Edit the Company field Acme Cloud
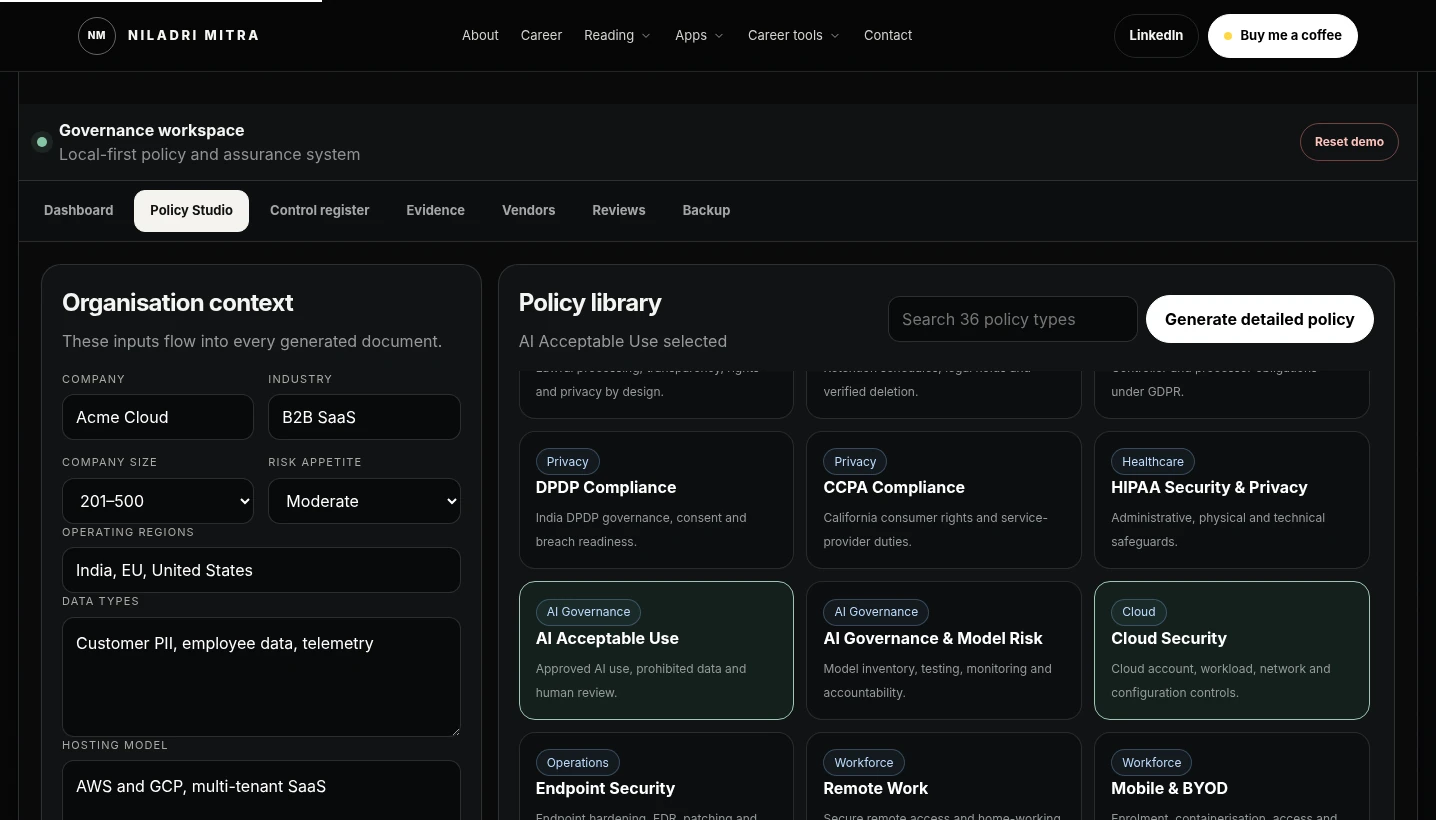The width and height of the screenshot is (1436, 820). (x=158, y=417)
